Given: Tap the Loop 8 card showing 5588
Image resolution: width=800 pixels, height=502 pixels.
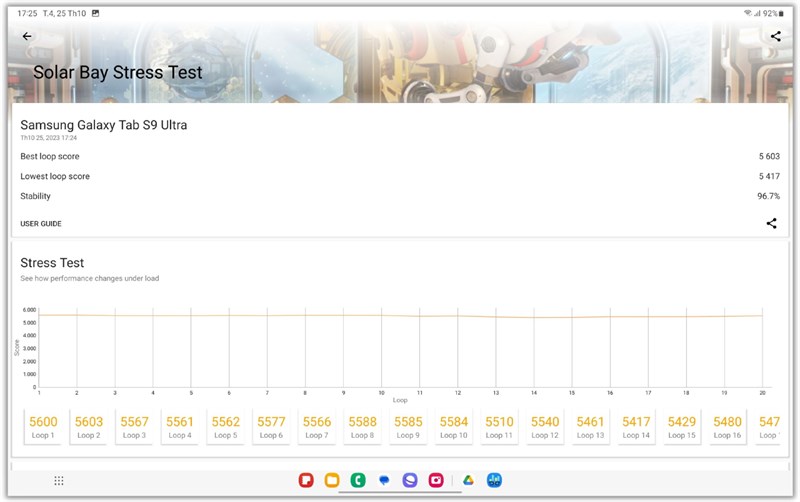Looking at the screenshot, I should tap(362, 427).
